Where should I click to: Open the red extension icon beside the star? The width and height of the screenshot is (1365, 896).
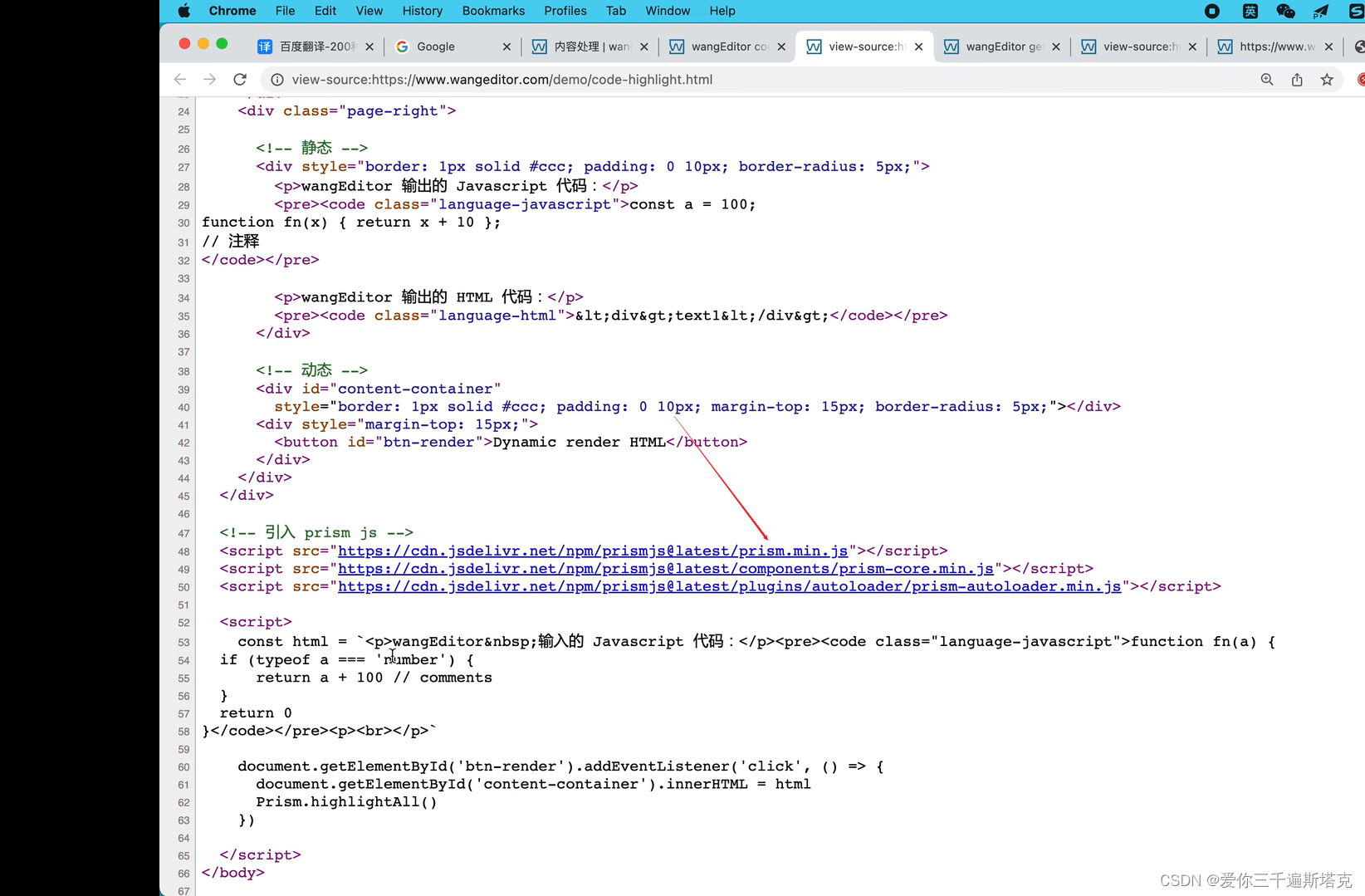[1360, 79]
